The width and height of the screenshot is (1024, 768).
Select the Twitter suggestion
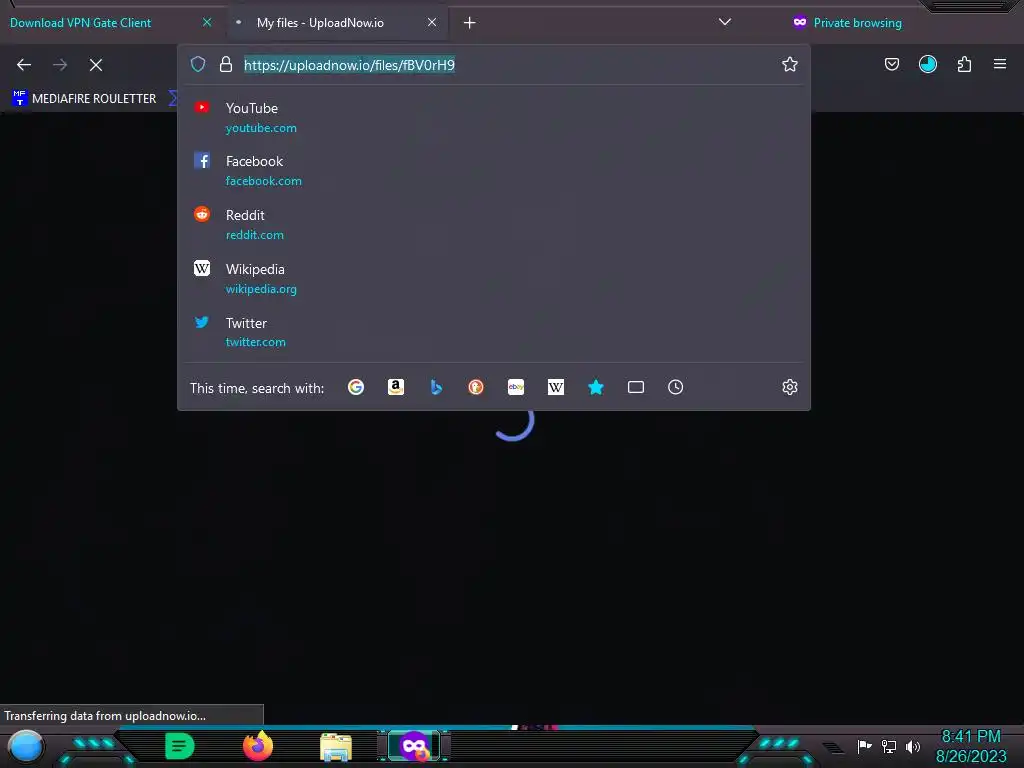[494, 332]
